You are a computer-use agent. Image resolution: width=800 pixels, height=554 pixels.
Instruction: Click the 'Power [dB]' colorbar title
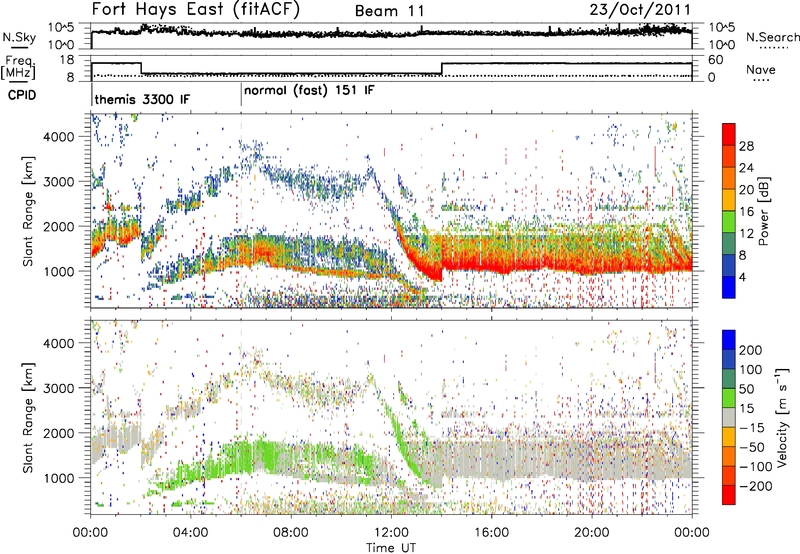coord(764,211)
